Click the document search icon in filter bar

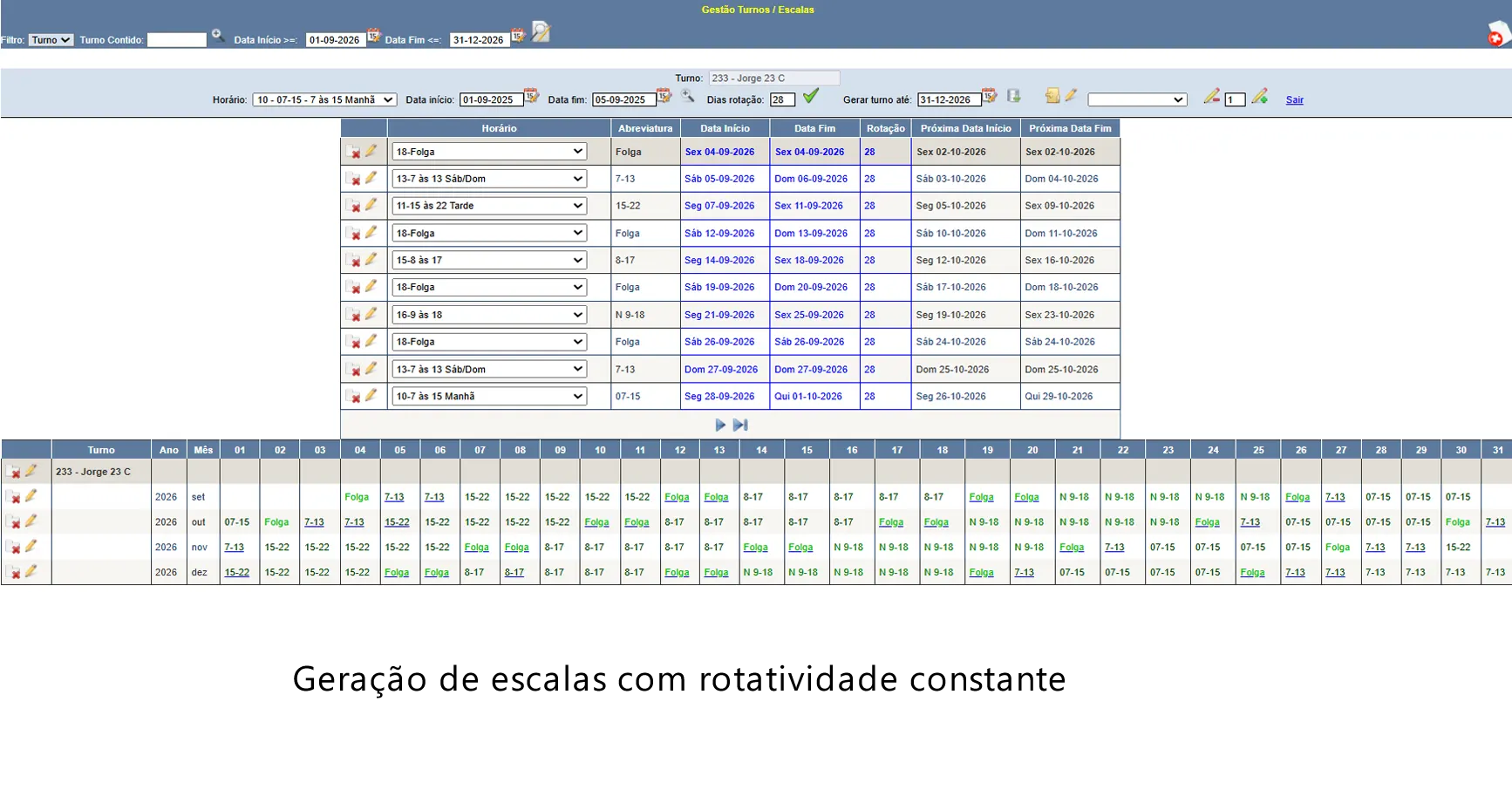(x=541, y=32)
